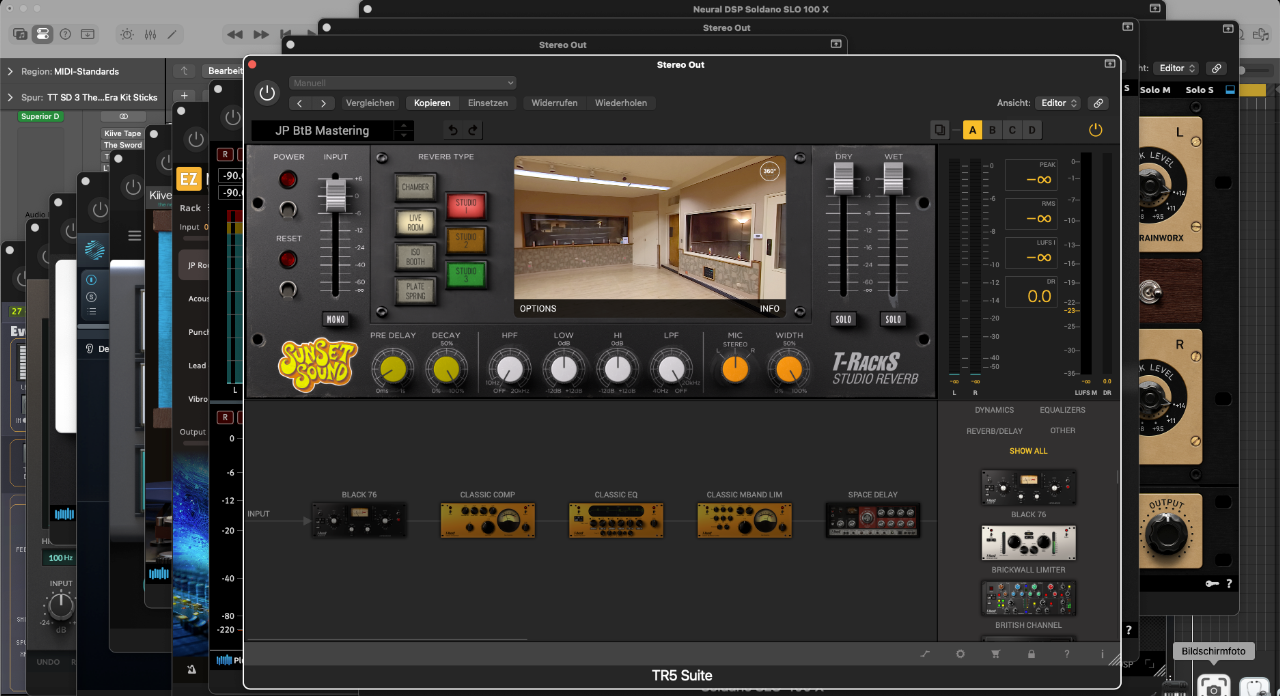Expand the Region: MIDI-Standards inspector section
The width and height of the screenshot is (1280, 696).
click(x=10, y=72)
